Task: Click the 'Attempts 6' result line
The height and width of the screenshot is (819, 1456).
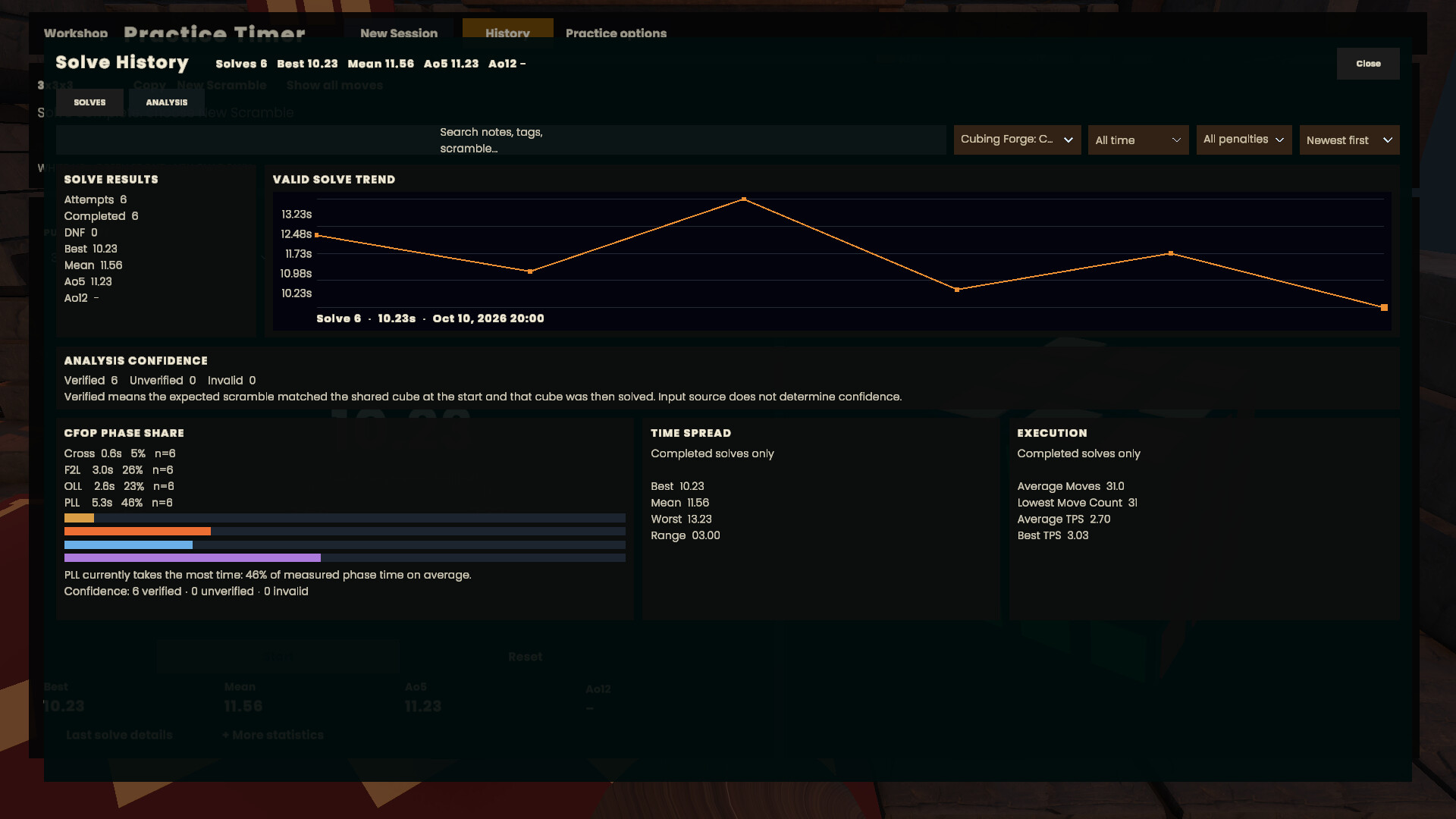Action: [x=96, y=199]
